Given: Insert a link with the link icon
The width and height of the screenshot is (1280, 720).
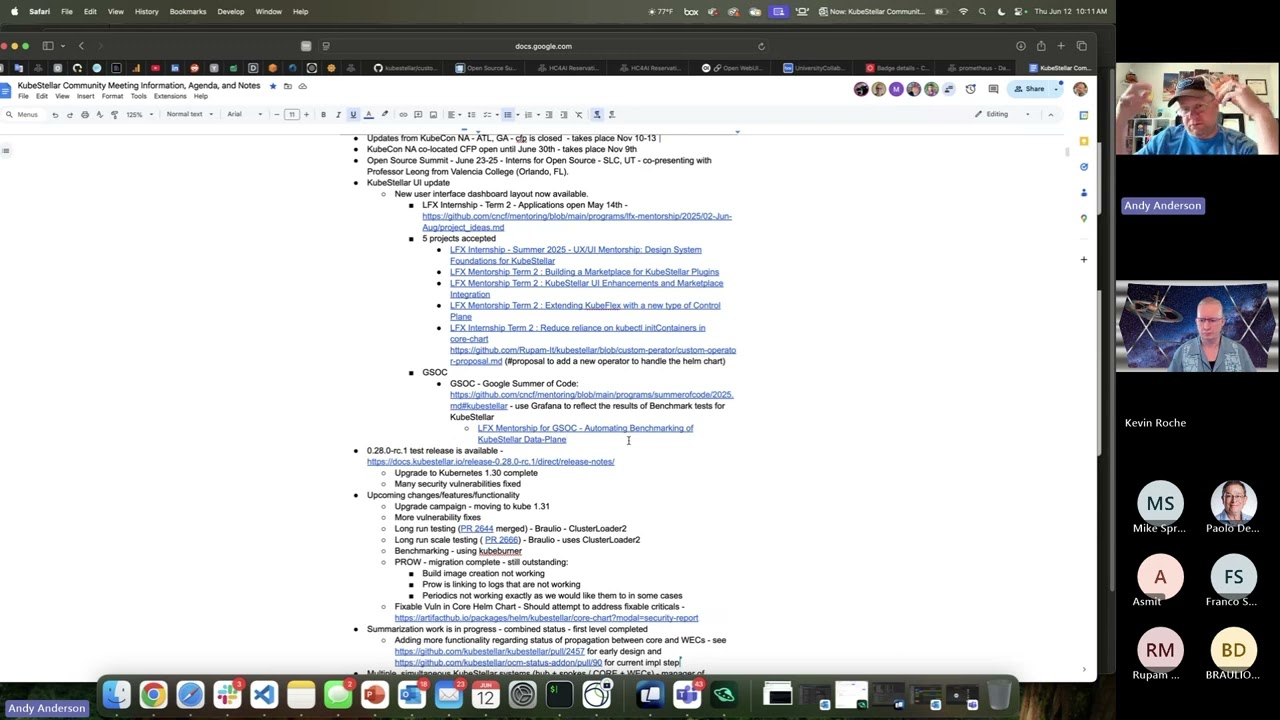Looking at the screenshot, I should [403, 114].
